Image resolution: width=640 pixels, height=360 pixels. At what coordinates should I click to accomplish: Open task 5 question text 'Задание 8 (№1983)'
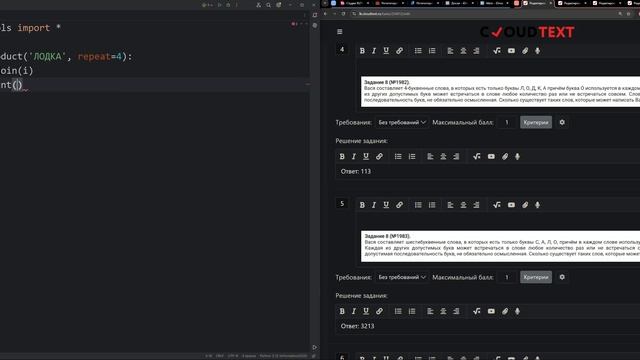[387, 236]
